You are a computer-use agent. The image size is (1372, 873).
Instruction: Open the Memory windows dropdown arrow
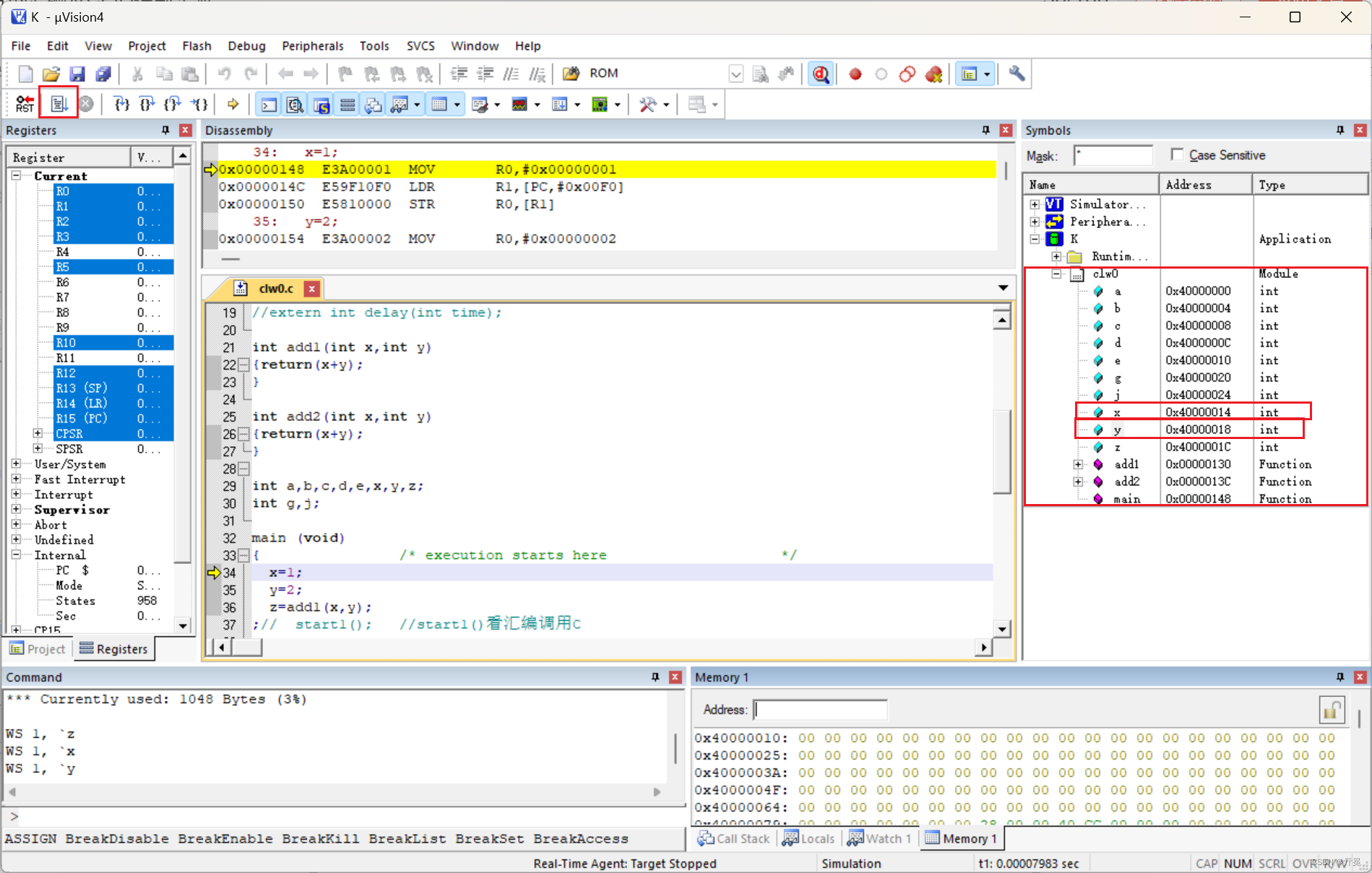(457, 105)
